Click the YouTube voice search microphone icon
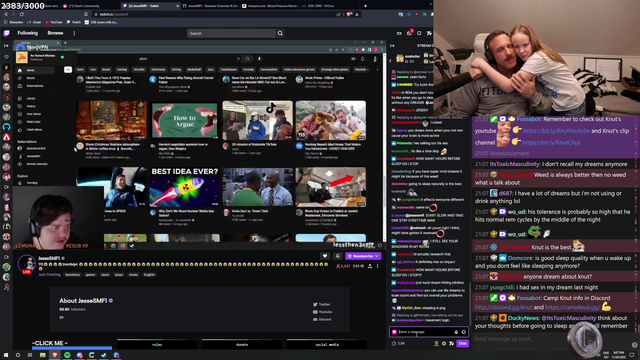The width and height of the screenshot is (640, 360). (259, 59)
